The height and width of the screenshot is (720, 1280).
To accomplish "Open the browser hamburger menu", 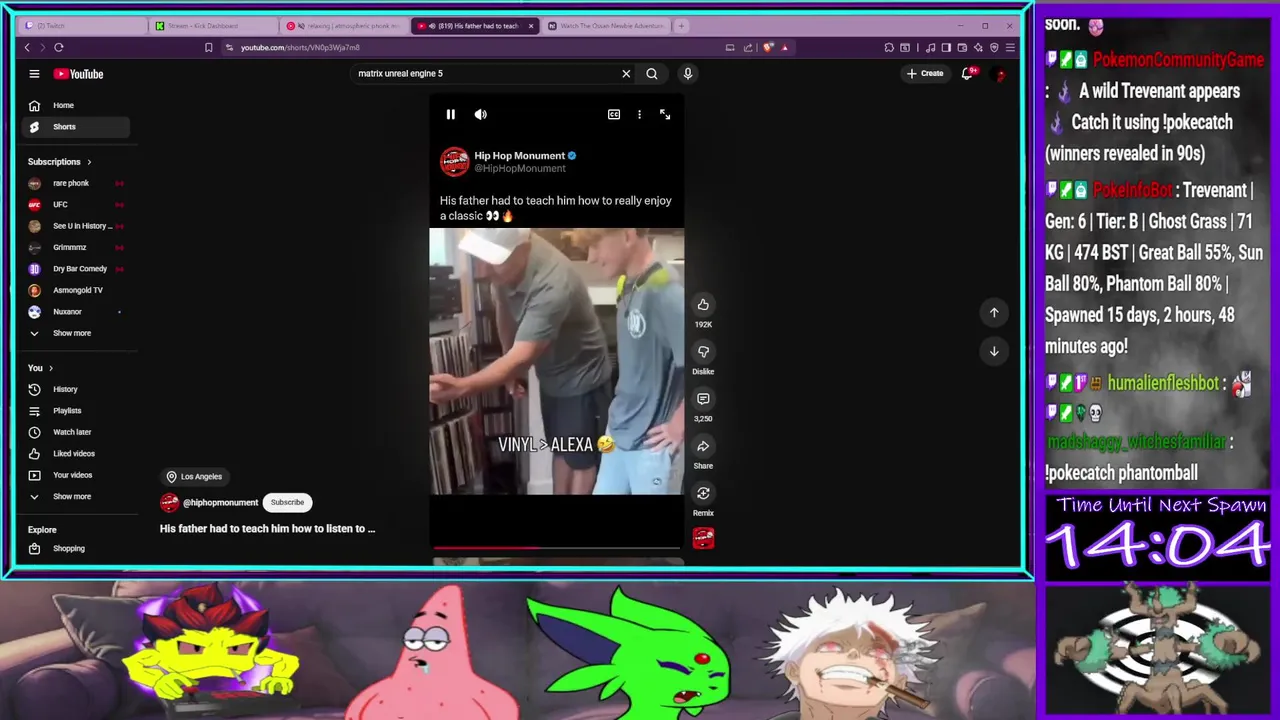I will point(1010,47).
